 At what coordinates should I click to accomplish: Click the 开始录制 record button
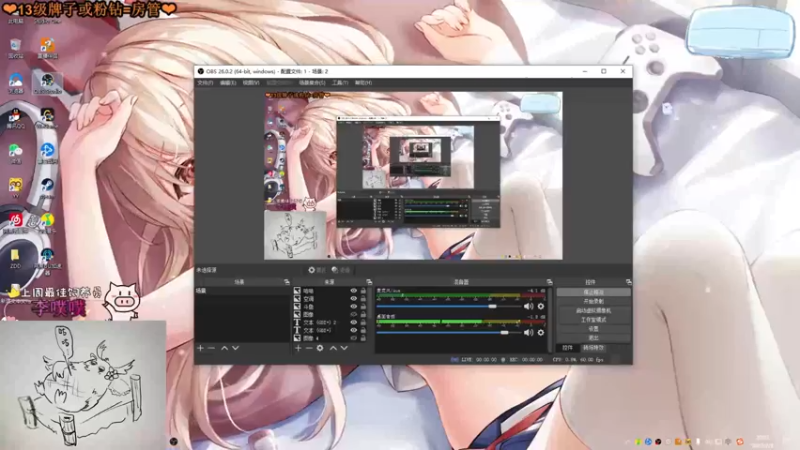coord(593,302)
